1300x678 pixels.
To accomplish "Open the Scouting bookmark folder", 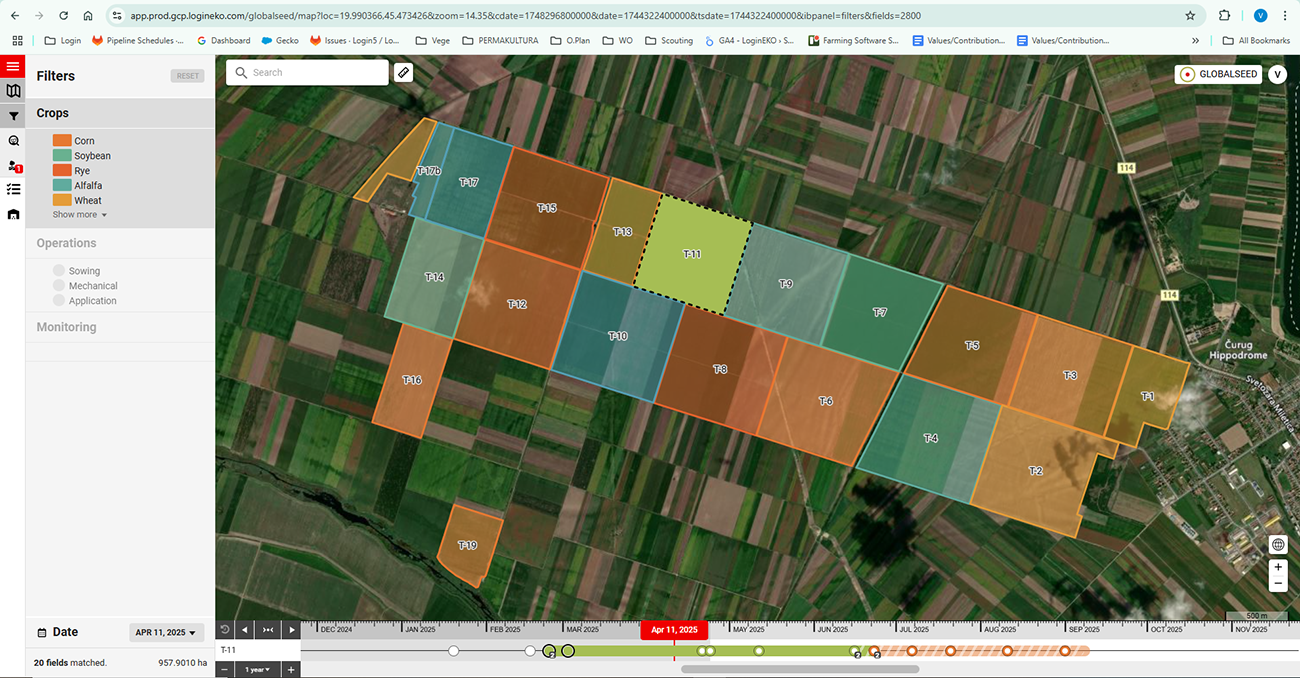I will click(x=669, y=41).
